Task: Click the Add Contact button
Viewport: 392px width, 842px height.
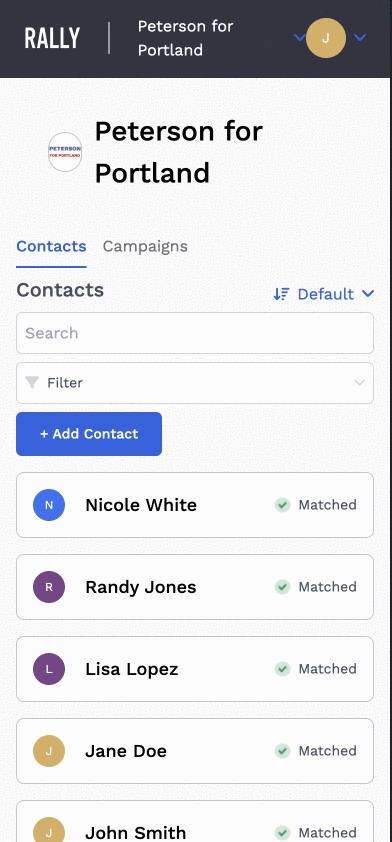Action: pyautogui.click(x=89, y=434)
